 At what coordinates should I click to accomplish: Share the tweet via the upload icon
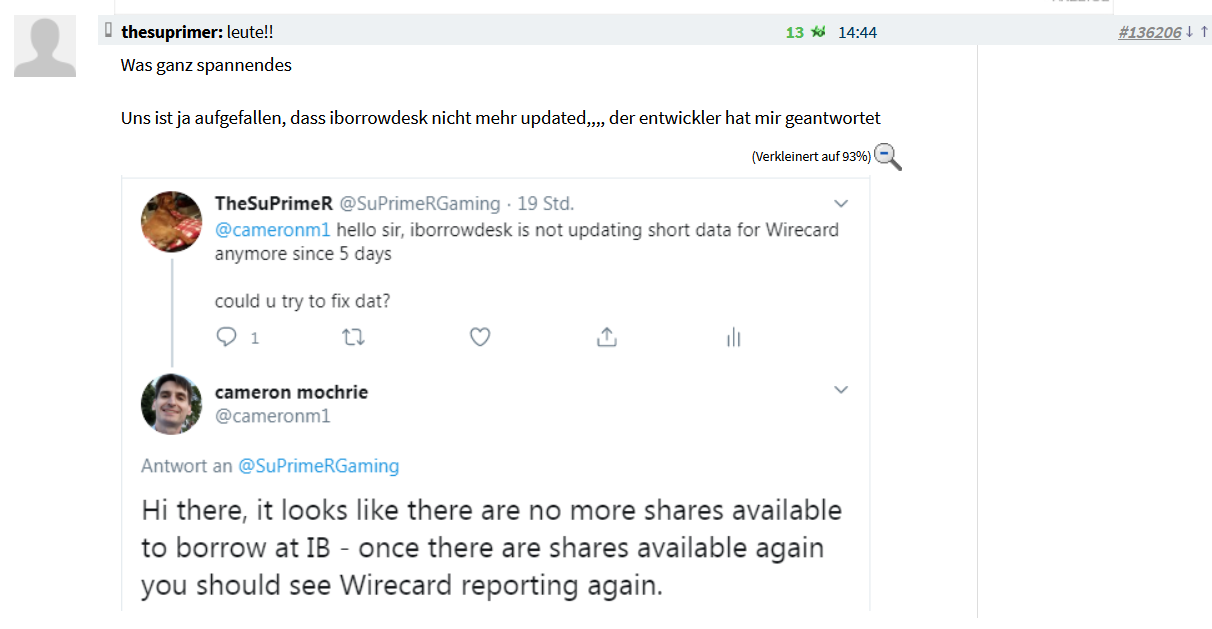point(606,337)
